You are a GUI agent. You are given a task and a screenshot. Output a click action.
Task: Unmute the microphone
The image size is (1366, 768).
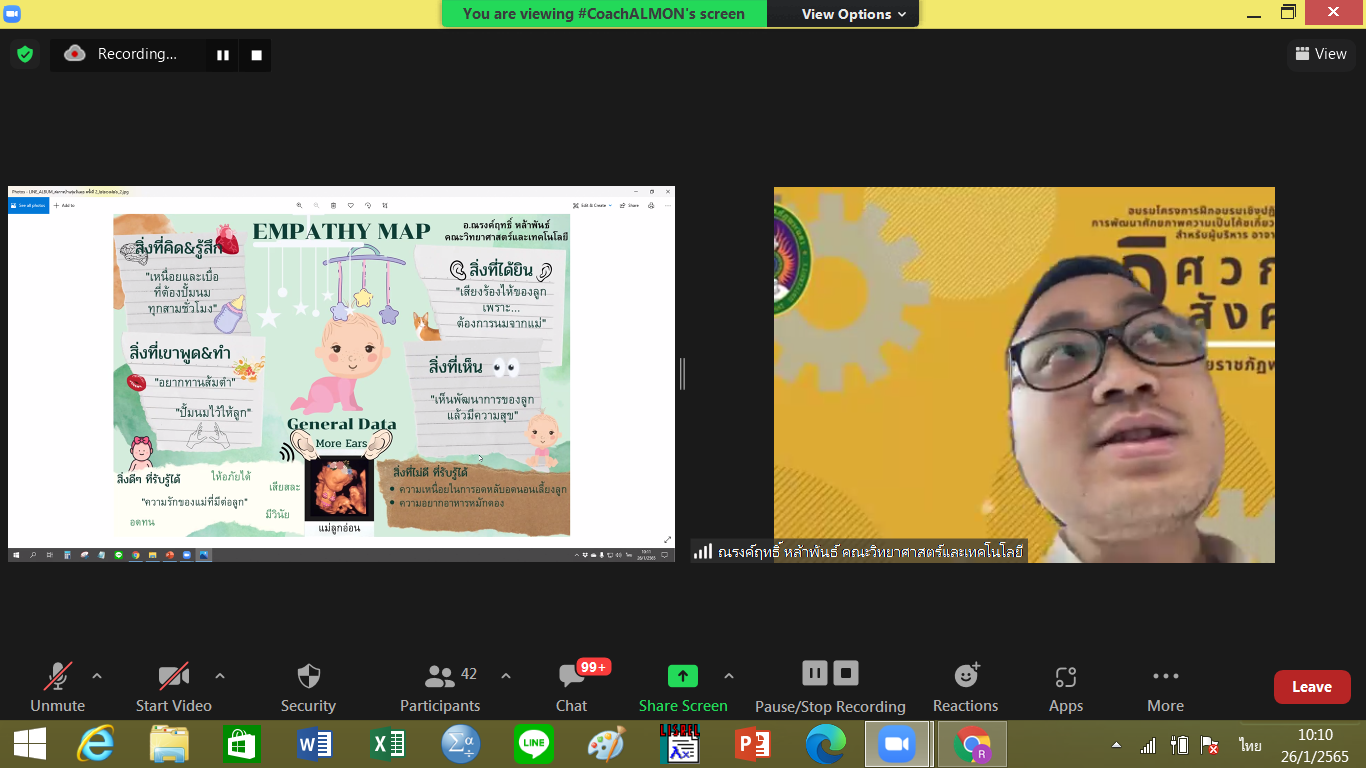[x=58, y=688]
